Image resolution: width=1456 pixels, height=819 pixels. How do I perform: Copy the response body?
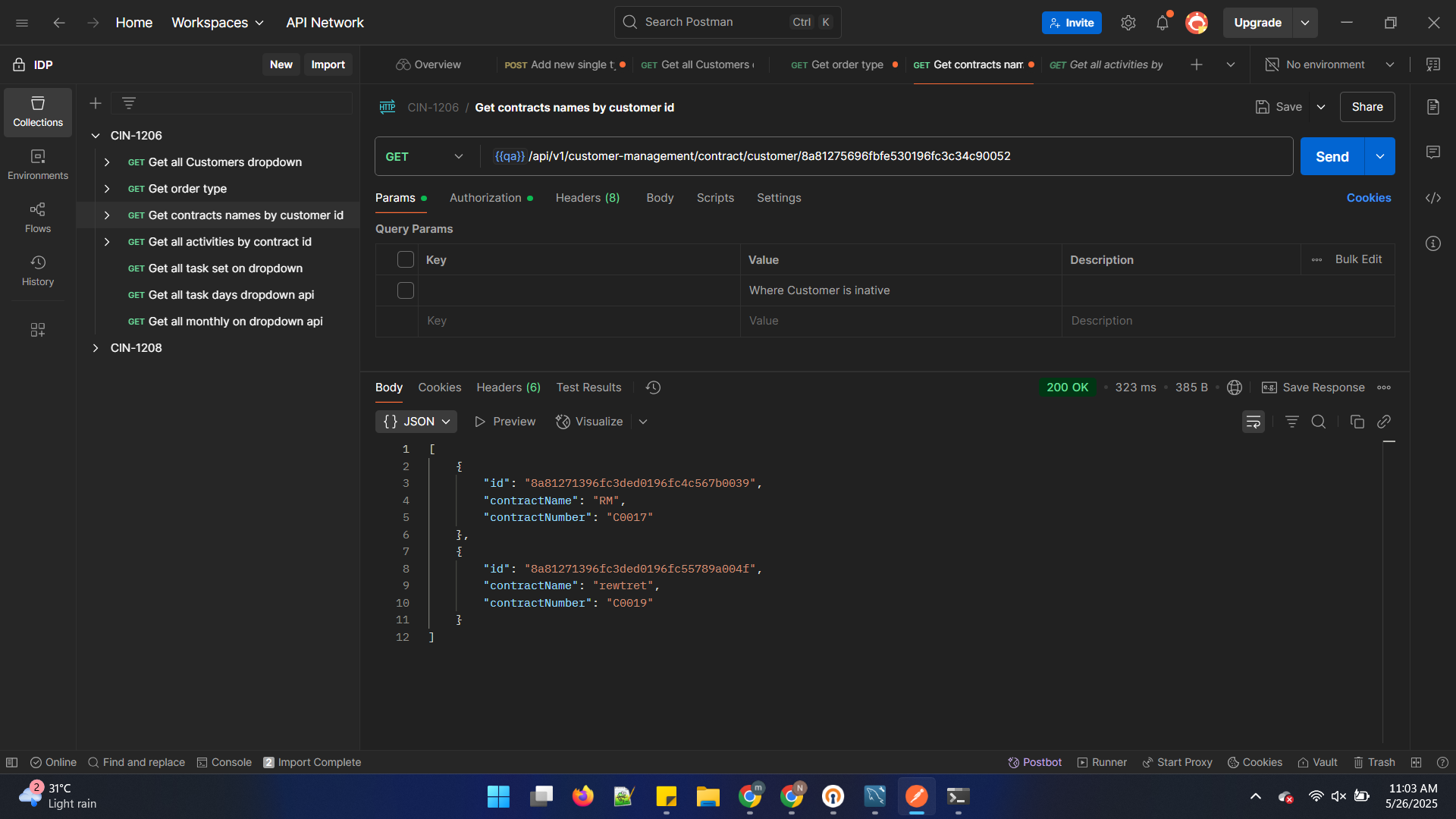click(x=1357, y=422)
